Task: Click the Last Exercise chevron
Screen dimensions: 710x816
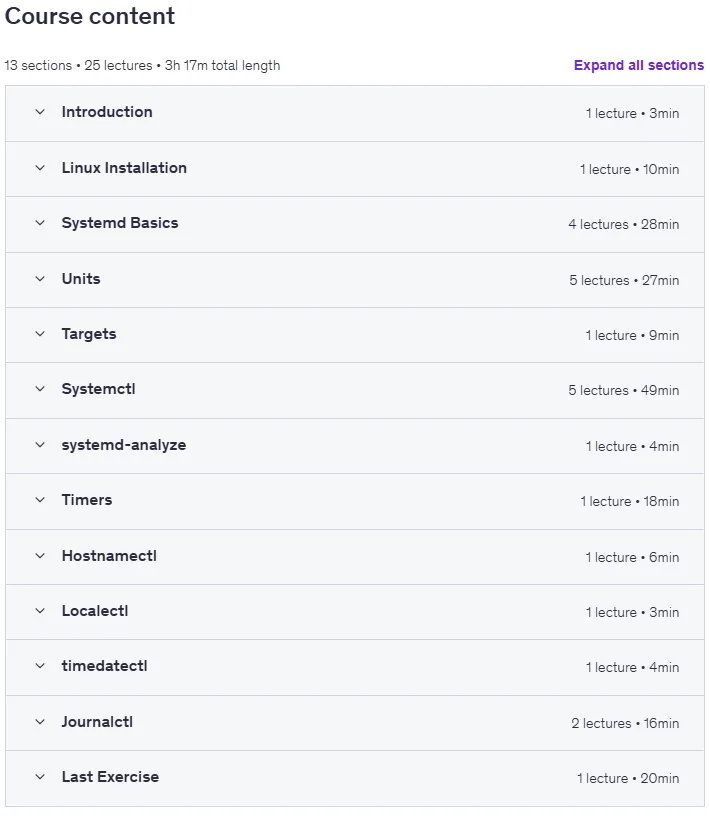Action: [x=40, y=776]
